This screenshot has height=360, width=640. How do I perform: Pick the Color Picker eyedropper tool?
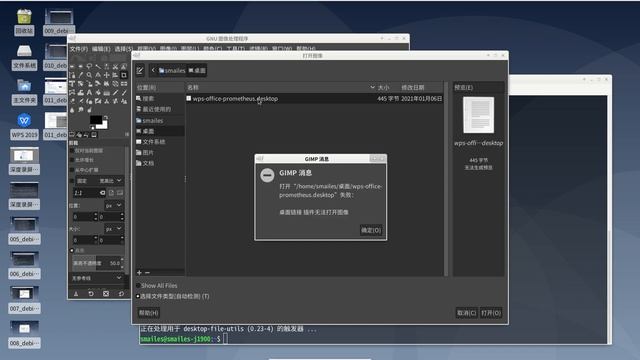coord(80,75)
